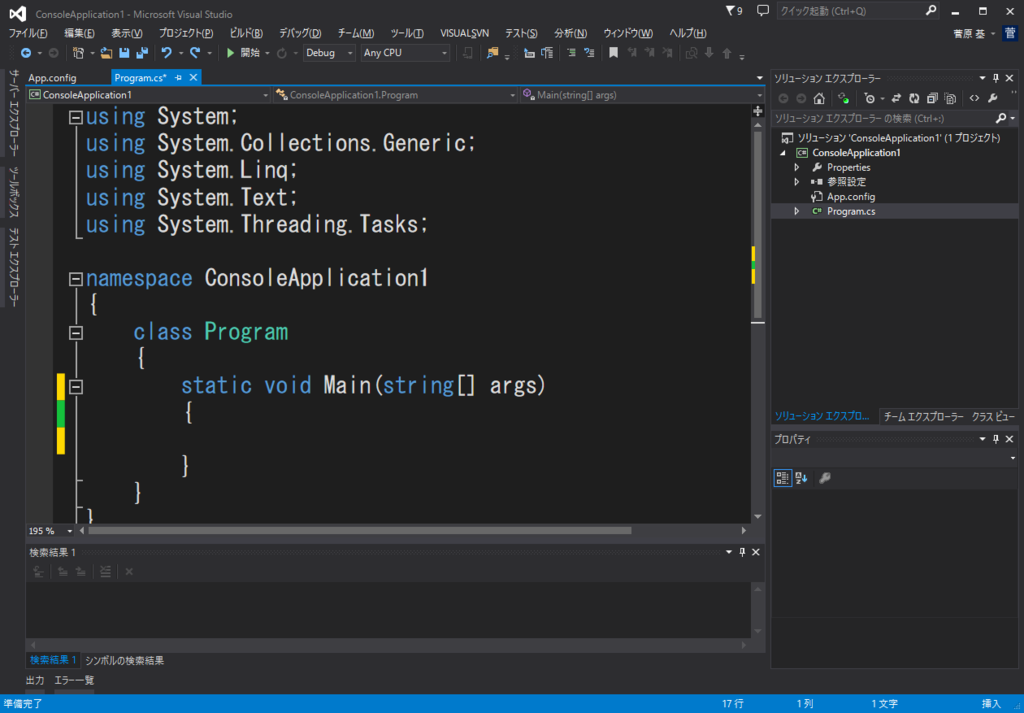
Task: Click the Collapse All icon in Solution Explorer
Action: click(x=933, y=99)
